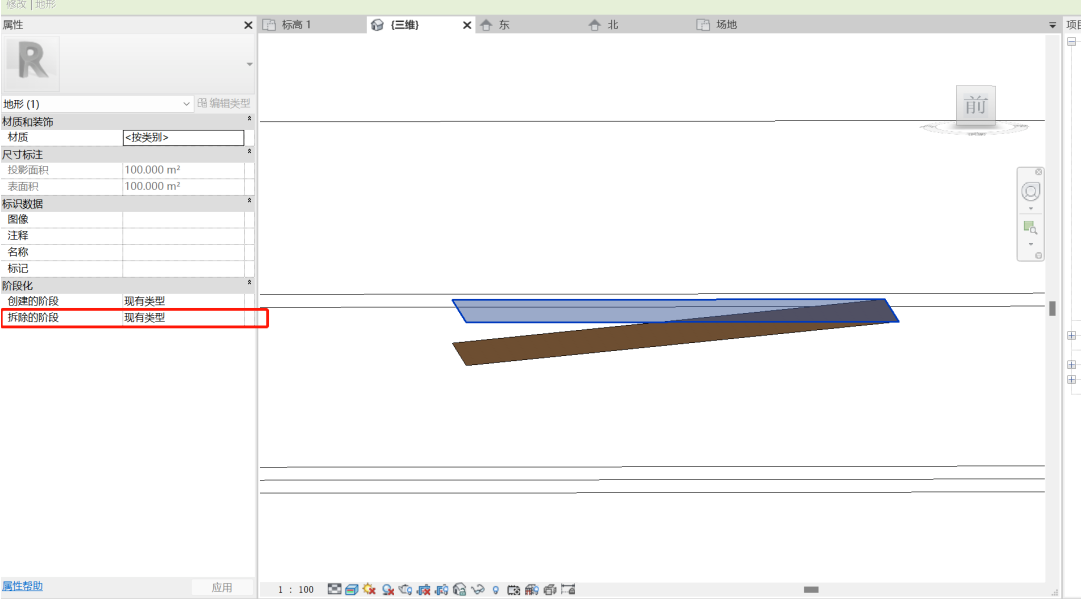The width and height of the screenshot is (1087, 600).
Task: Click the 编辑类型 button
Action: (224, 103)
